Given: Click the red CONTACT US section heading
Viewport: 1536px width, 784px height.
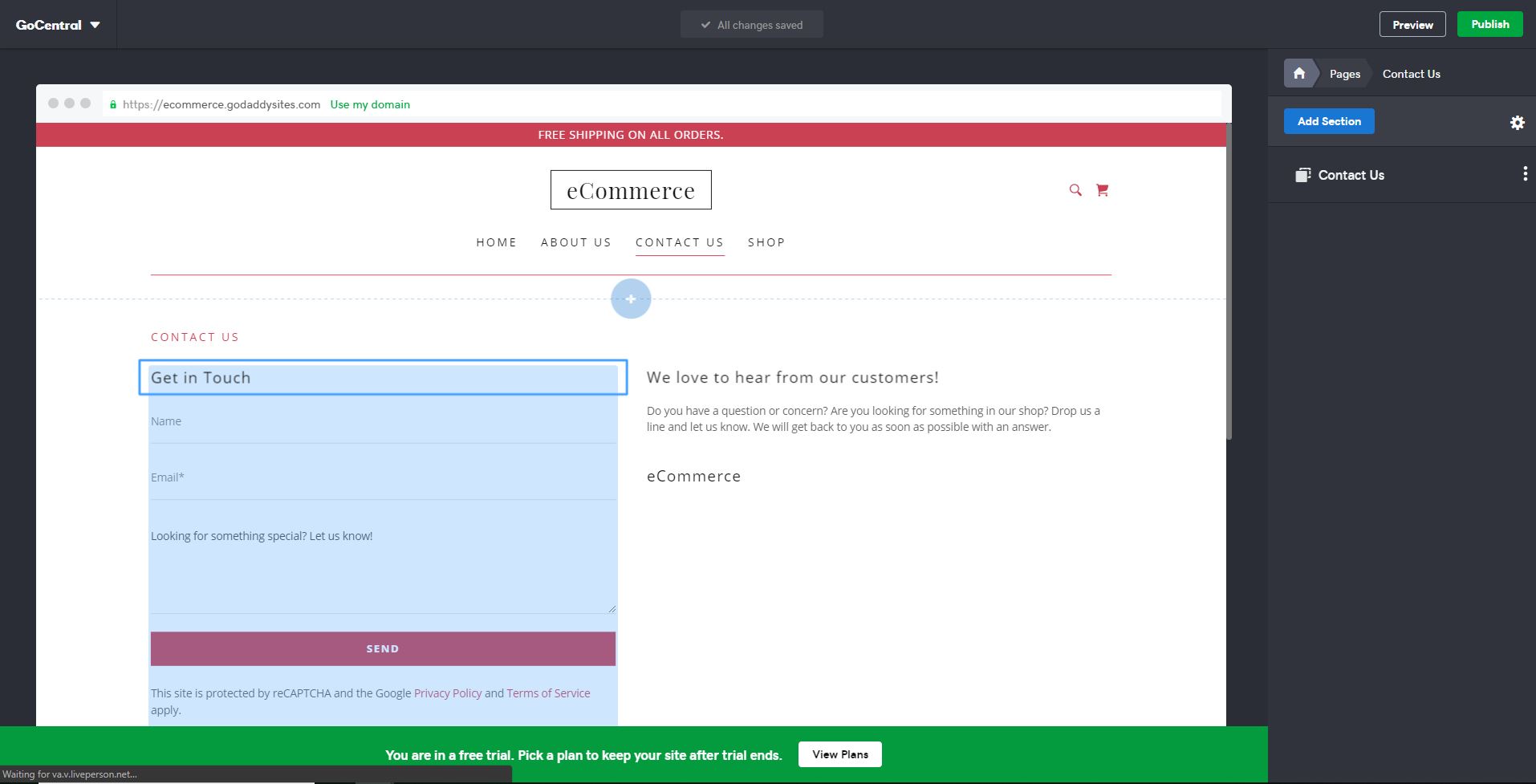Looking at the screenshot, I should pos(195,337).
